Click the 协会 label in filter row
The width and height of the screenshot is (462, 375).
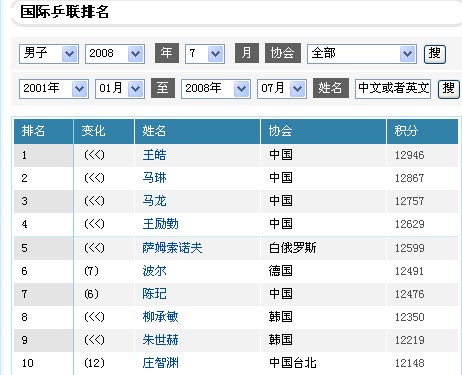pos(283,53)
